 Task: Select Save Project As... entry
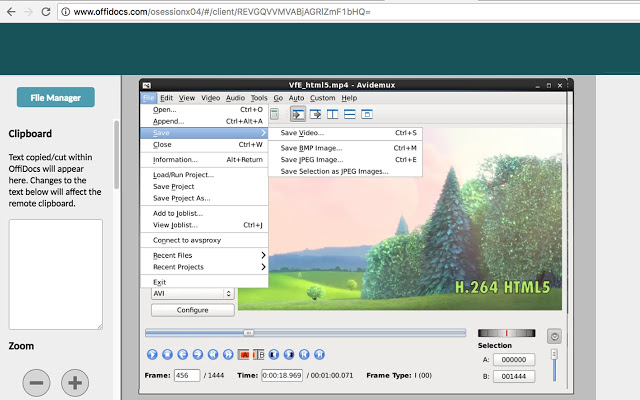[x=204, y=198]
